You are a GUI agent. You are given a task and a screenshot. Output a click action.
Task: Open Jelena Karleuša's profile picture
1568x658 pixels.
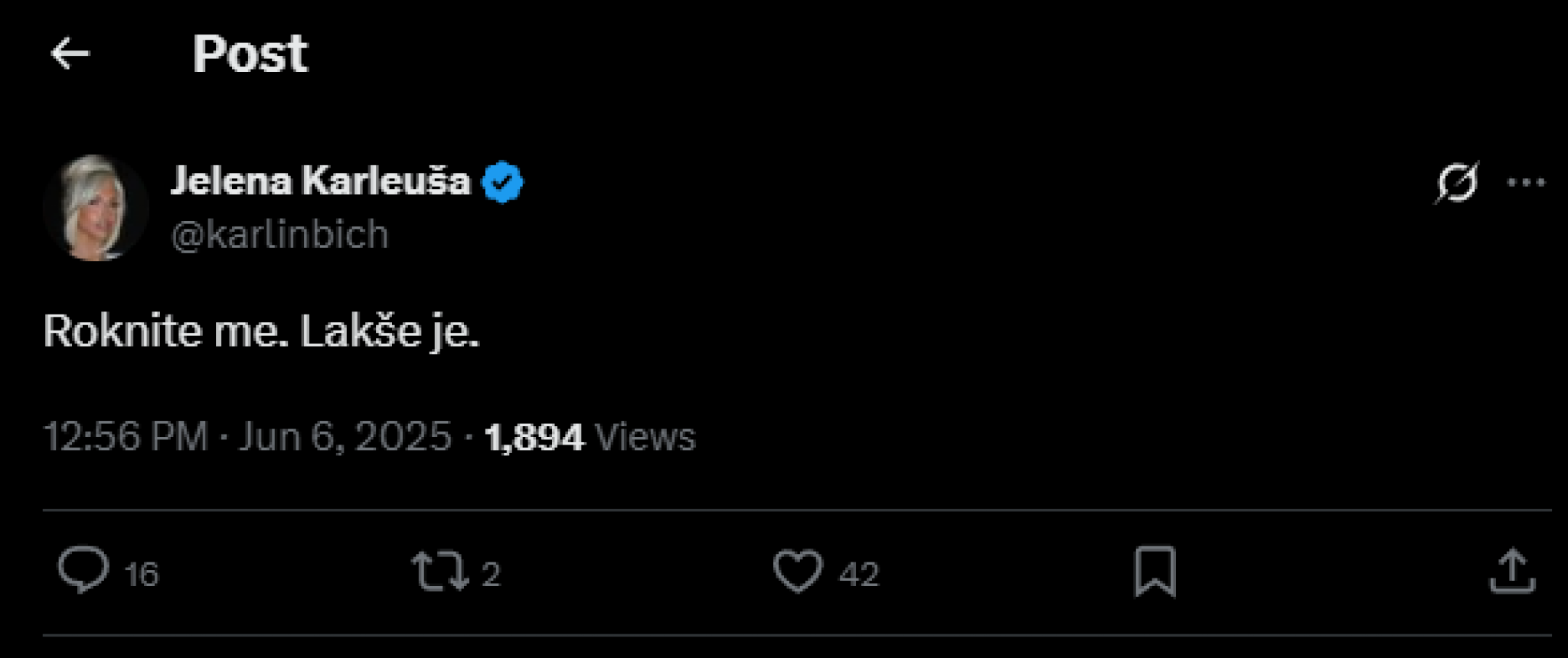[x=96, y=208]
